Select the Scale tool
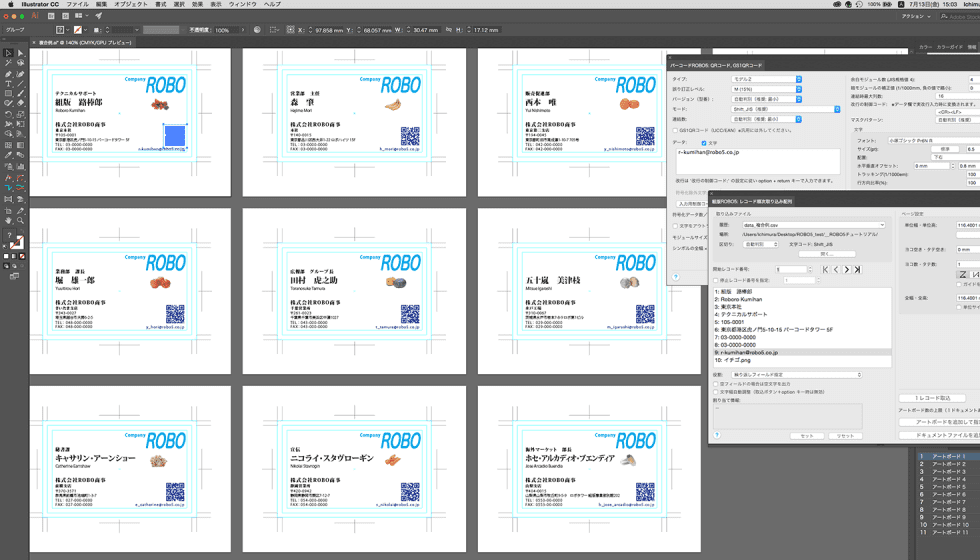Image resolution: width=980 pixels, height=560 pixels. [20, 114]
